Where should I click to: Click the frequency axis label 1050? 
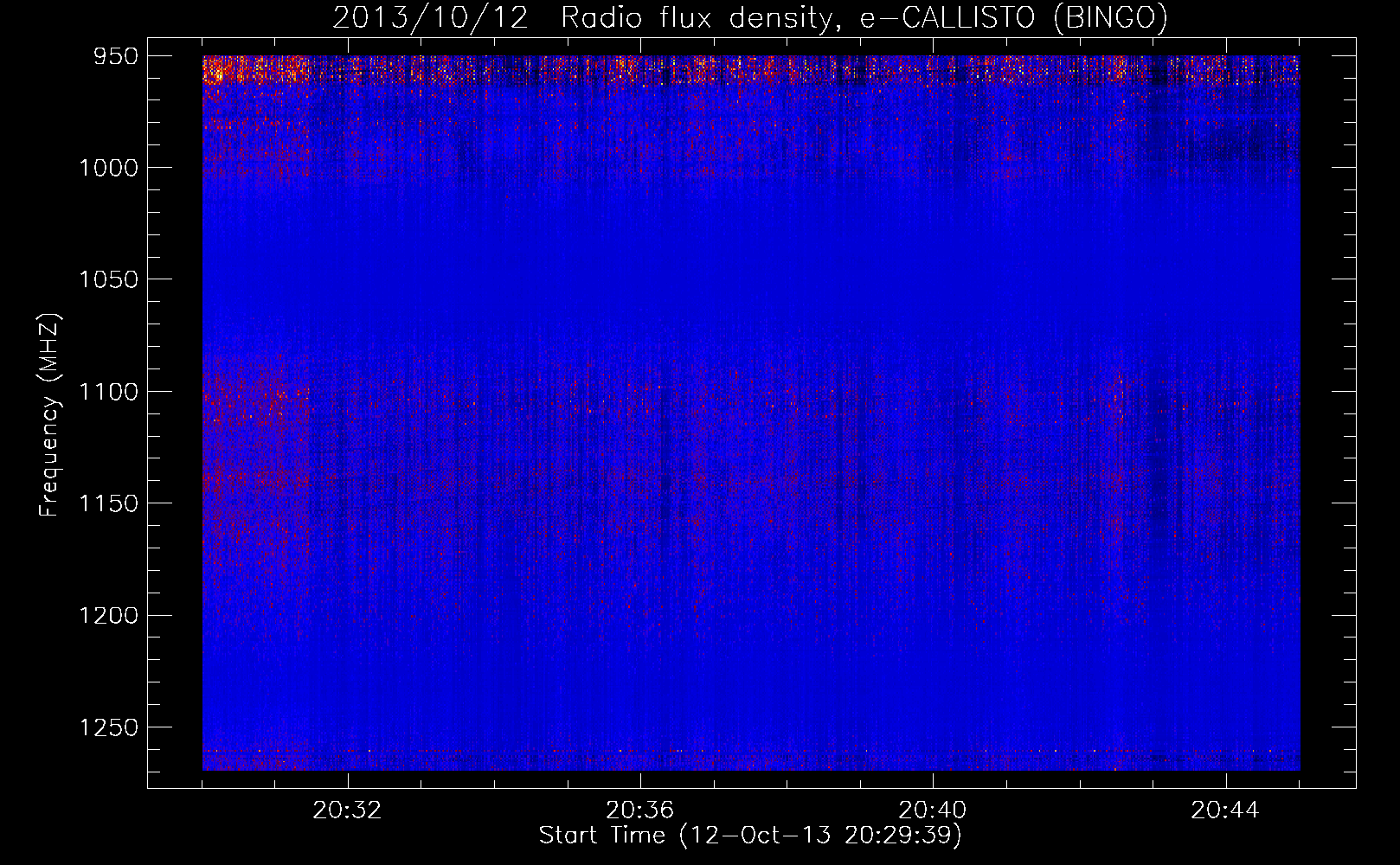point(109,279)
